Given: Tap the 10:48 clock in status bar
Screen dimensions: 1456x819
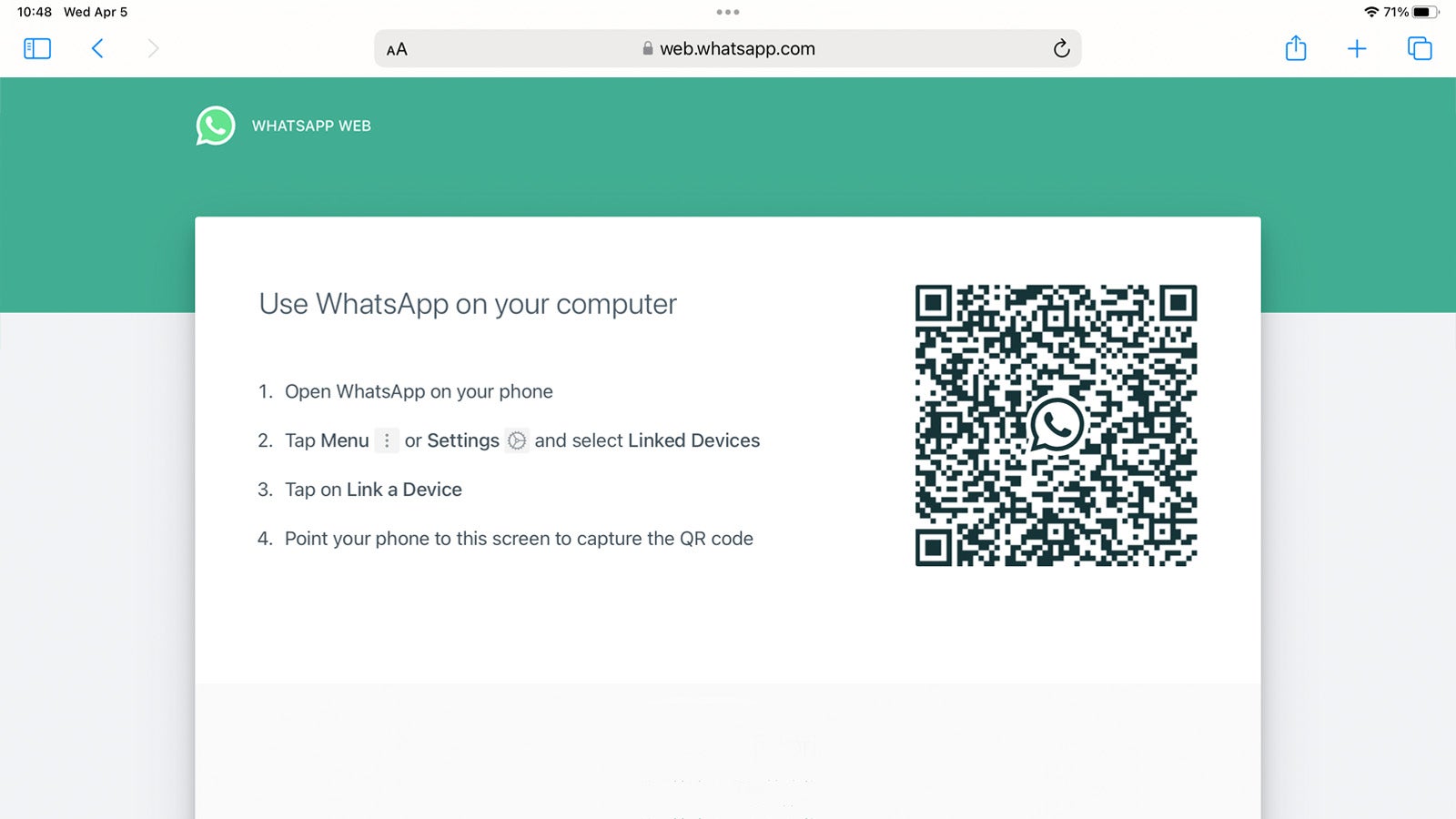Looking at the screenshot, I should 35,12.
